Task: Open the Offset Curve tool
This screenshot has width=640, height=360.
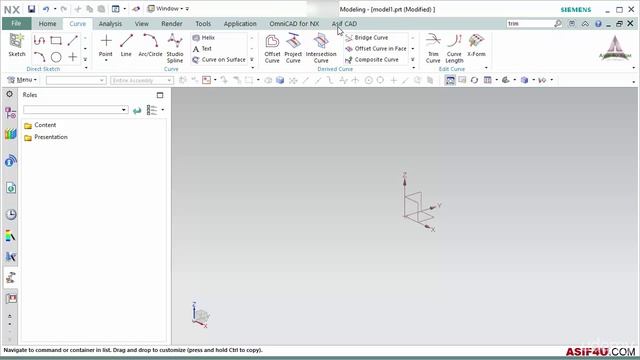Action: (x=272, y=48)
